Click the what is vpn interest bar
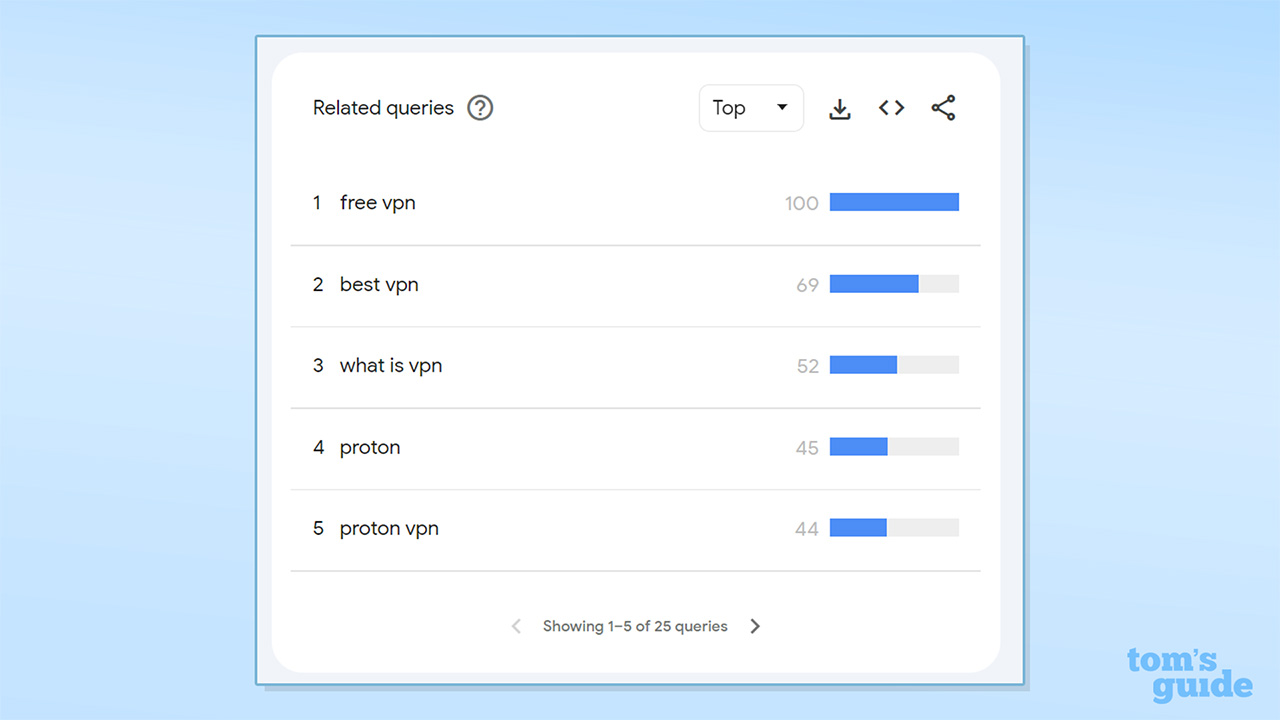The width and height of the screenshot is (1280, 720). click(x=894, y=366)
